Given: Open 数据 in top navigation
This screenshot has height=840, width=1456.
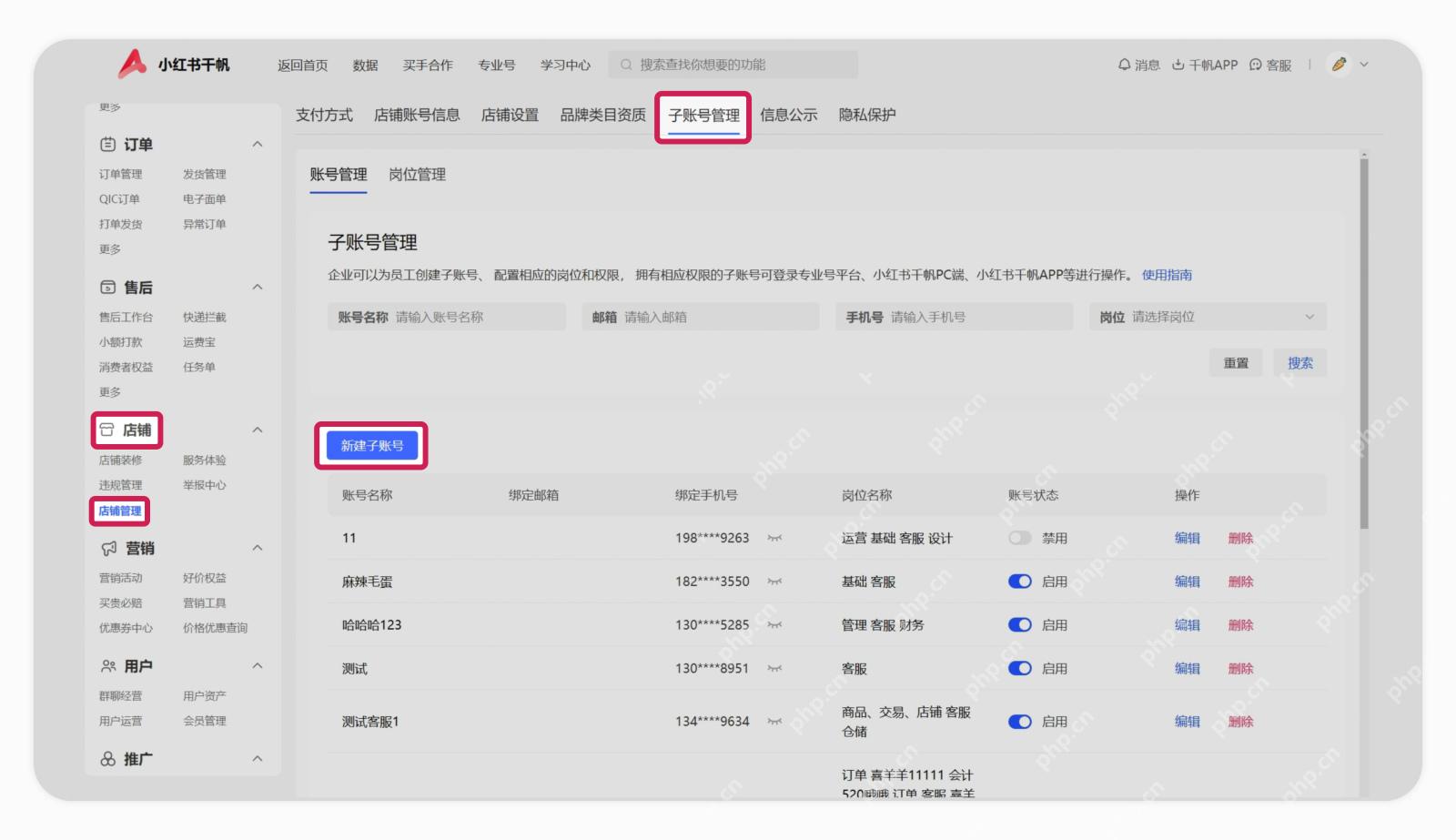Looking at the screenshot, I should [x=365, y=66].
